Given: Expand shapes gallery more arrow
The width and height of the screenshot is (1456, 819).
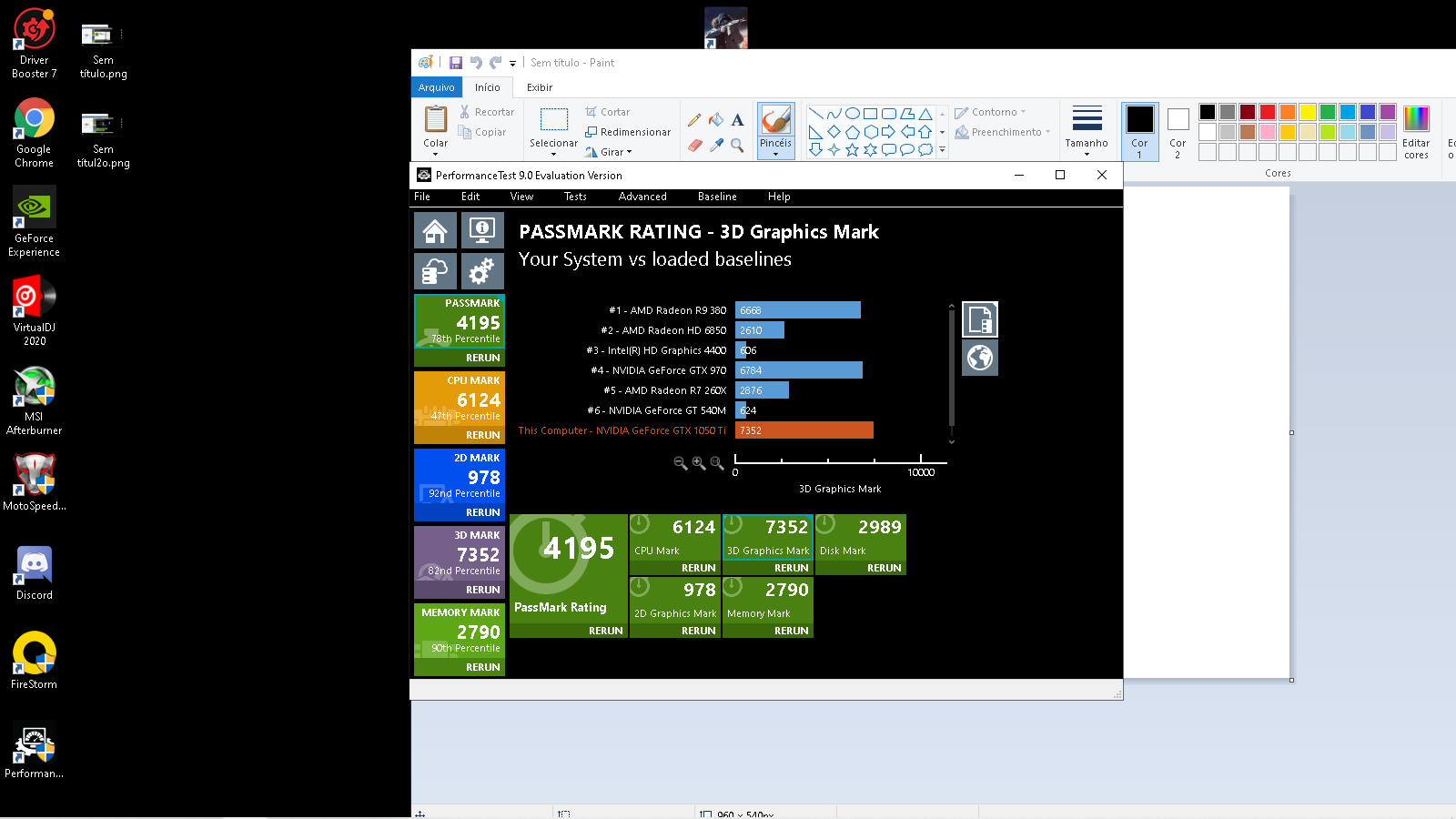Looking at the screenshot, I should tap(942, 150).
